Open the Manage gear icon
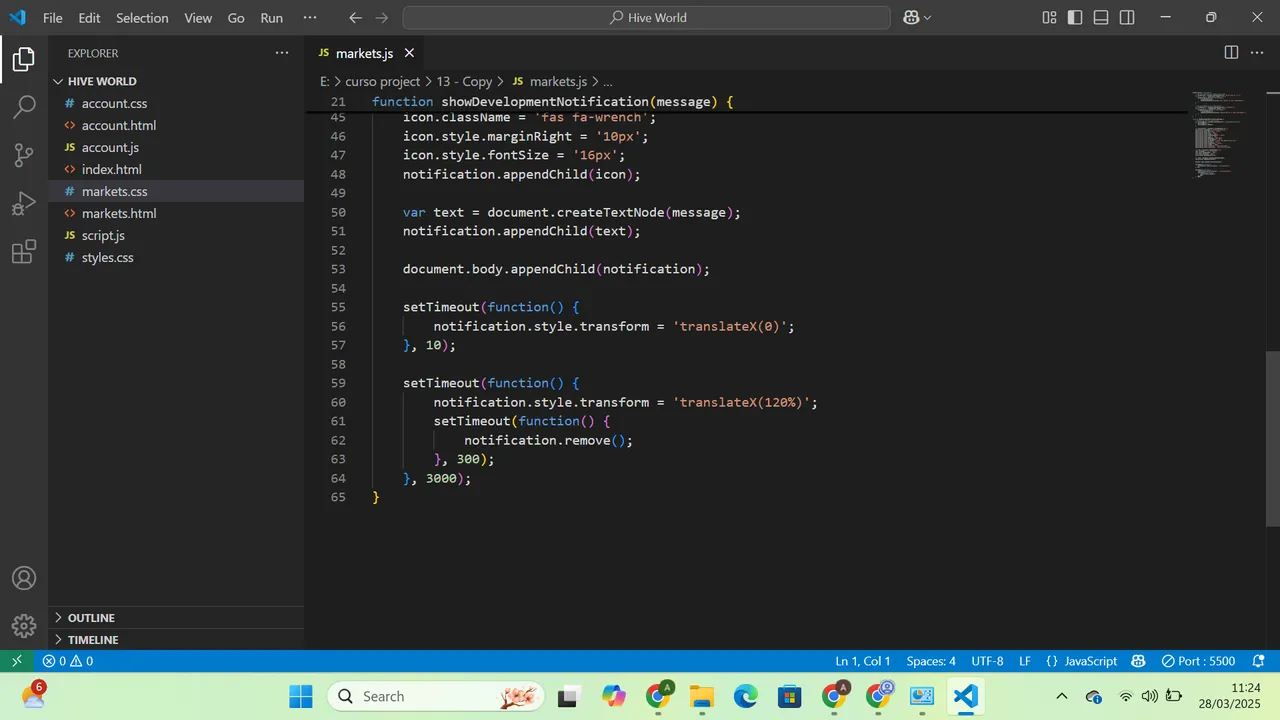Screen dimensions: 1280x720 24,626
